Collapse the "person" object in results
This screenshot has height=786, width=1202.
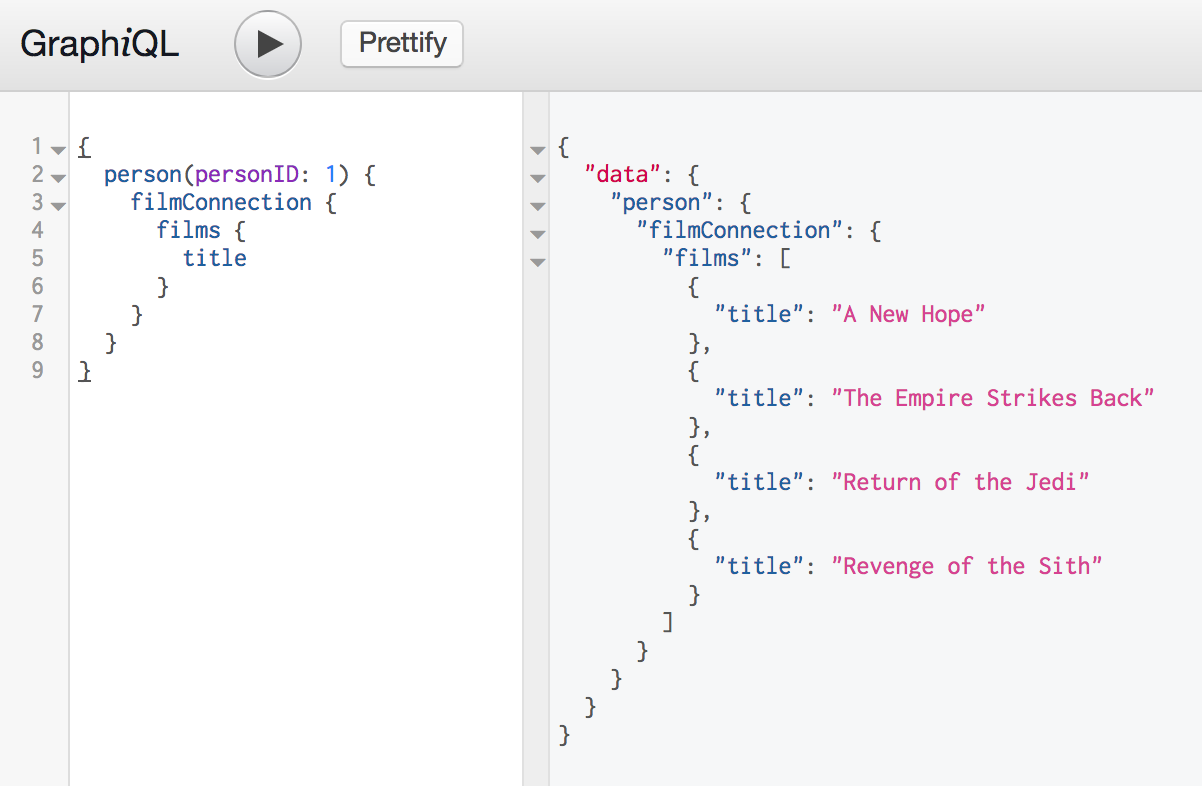coord(538,207)
